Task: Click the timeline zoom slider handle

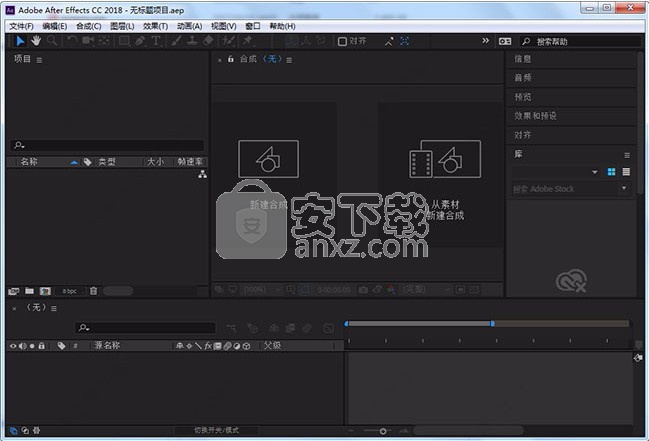Action: (x=383, y=431)
